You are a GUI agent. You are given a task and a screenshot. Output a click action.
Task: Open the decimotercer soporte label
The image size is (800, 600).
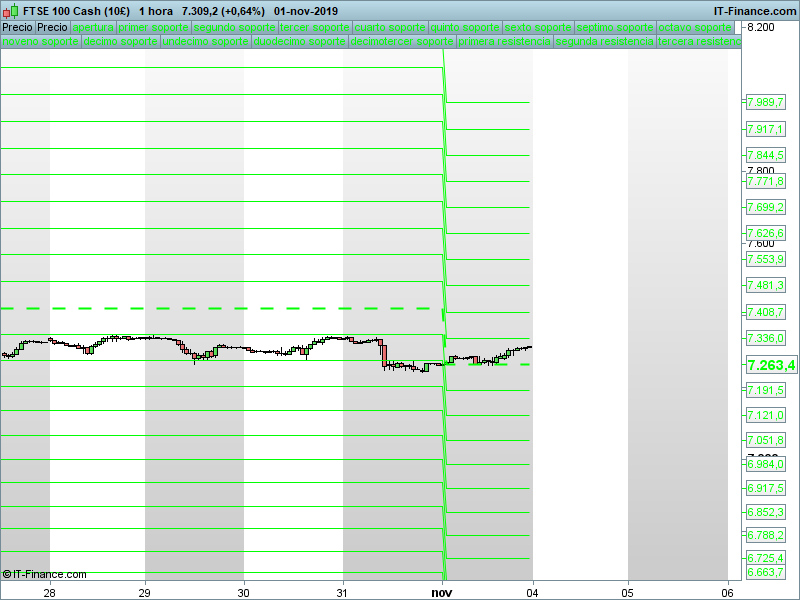point(402,41)
